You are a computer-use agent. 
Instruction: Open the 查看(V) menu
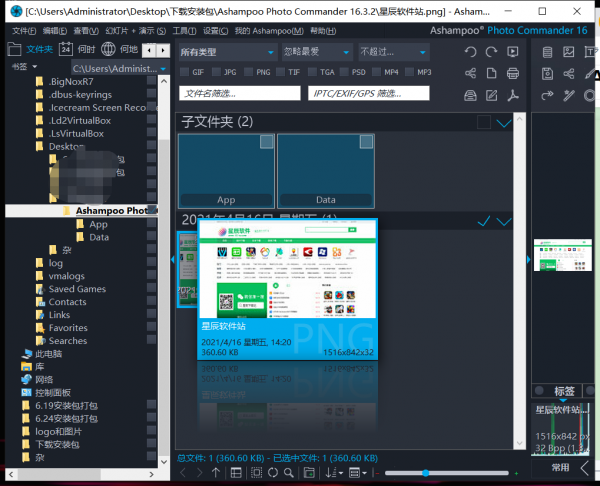(x=86, y=31)
